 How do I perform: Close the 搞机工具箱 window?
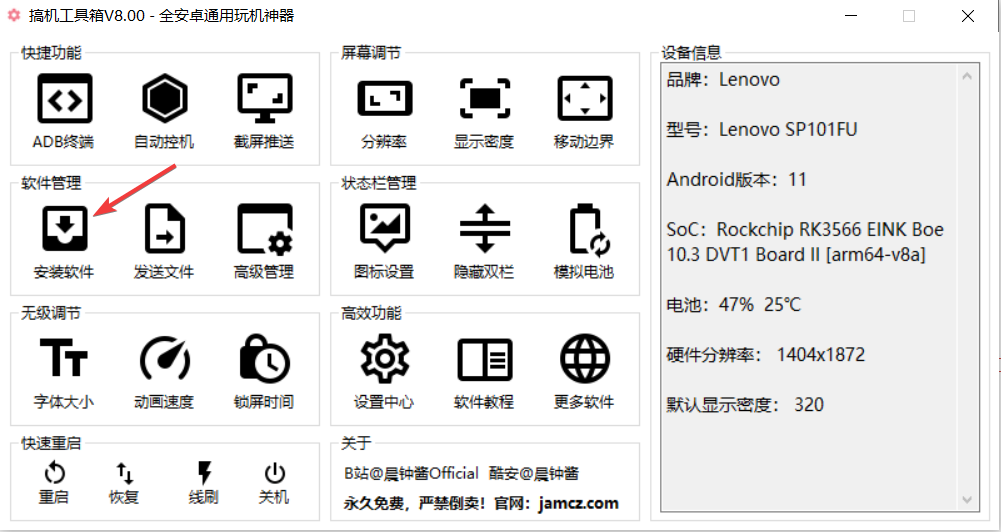click(x=968, y=16)
